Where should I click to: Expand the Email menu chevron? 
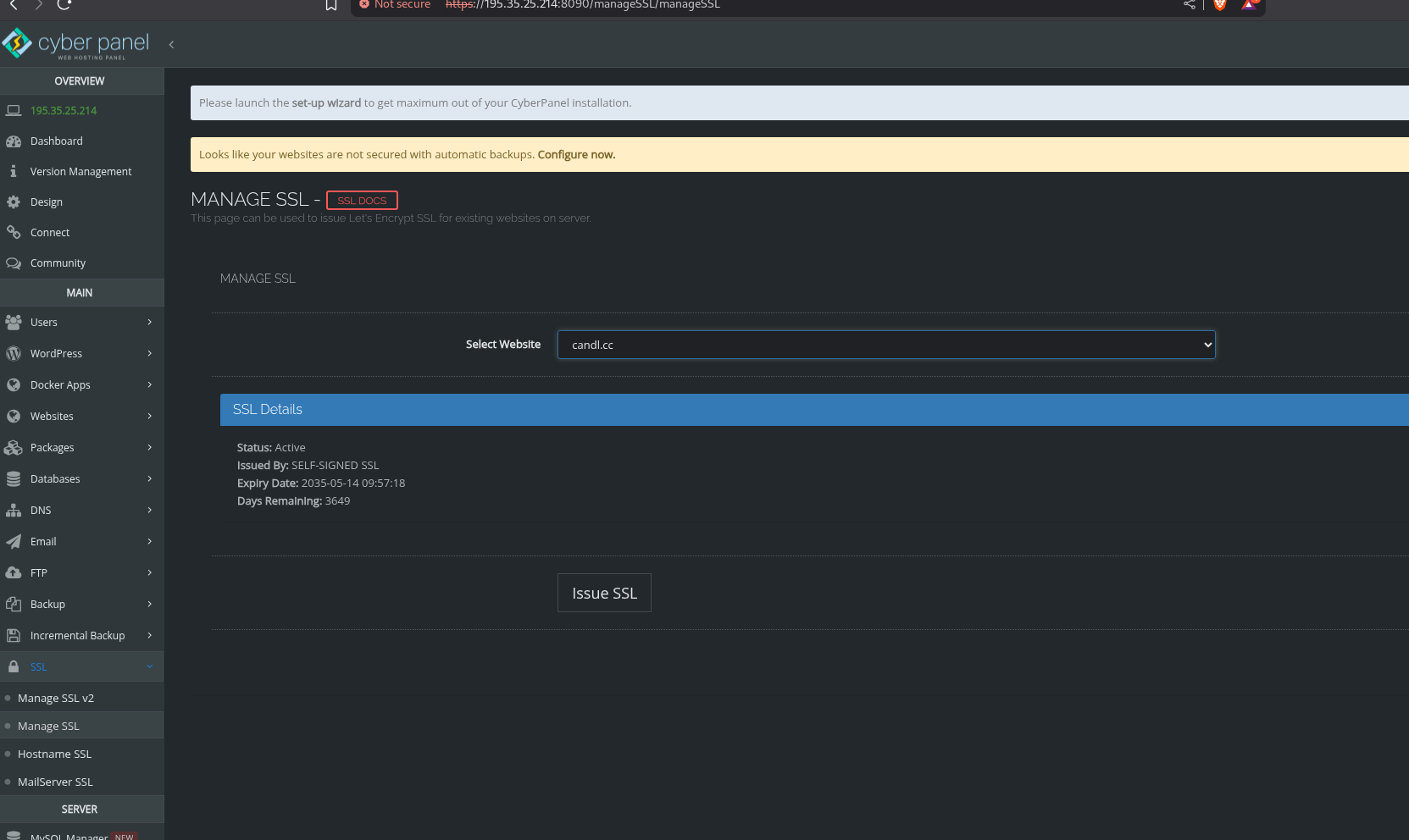click(x=149, y=541)
